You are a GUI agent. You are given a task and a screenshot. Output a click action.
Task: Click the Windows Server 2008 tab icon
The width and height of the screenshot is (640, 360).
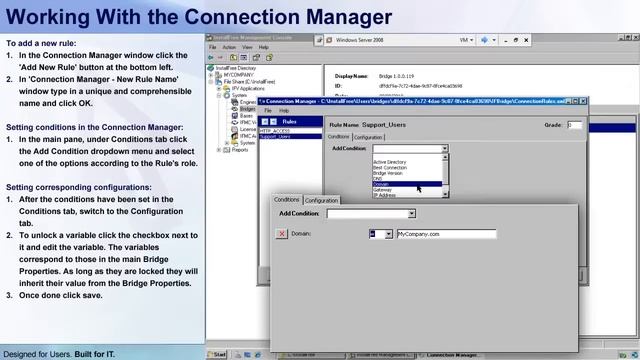[x=329, y=40]
